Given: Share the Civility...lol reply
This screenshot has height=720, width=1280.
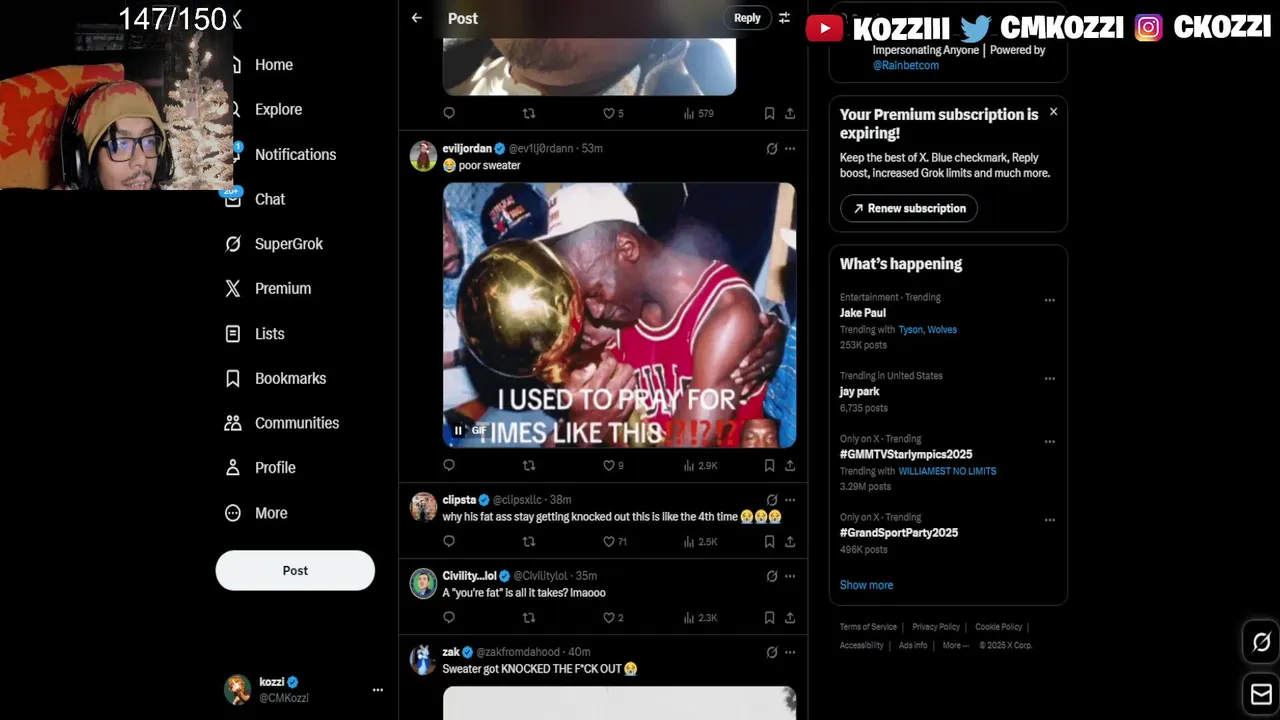Looking at the screenshot, I should [790, 617].
